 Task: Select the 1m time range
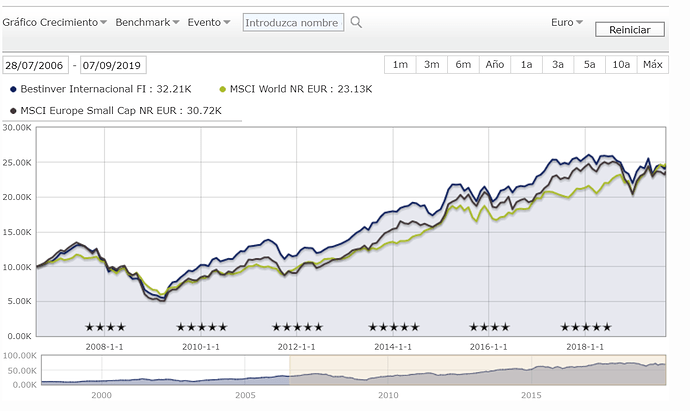click(x=400, y=65)
